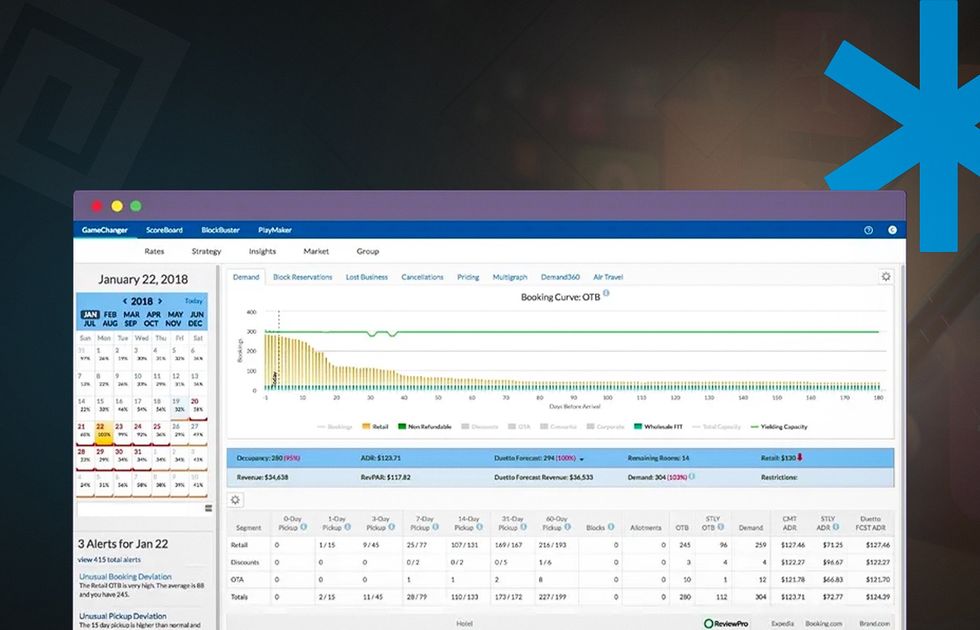The width and height of the screenshot is (980, 630).
Task: Select the Block Reservations tab
Action: (302, 277)
